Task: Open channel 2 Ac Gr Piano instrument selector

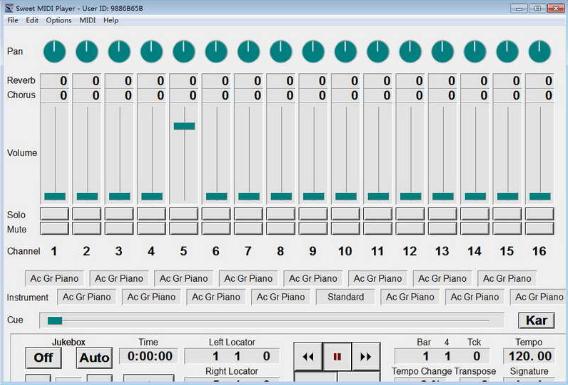Action: click(x=87, y=297)
